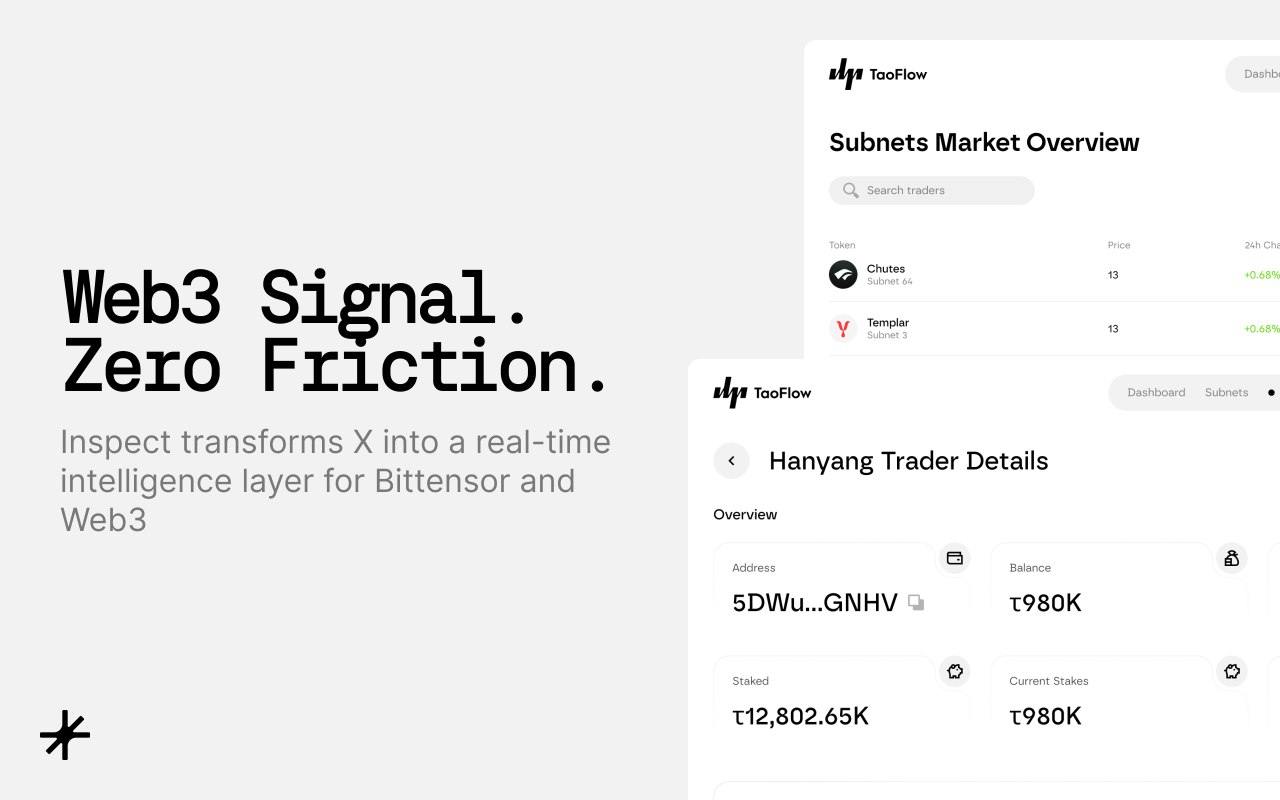
Task: Click the TaoFlow logo on the trader details page
Action: tap(762, 392)
